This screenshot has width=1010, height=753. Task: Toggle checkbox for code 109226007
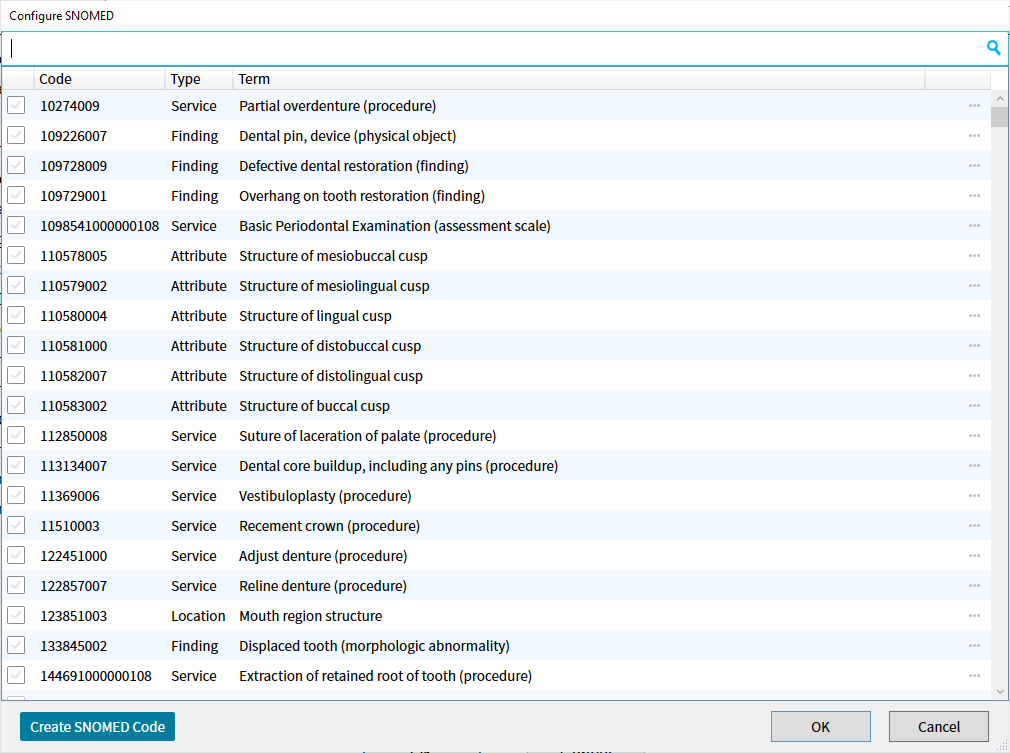click(x=16, y=135)
